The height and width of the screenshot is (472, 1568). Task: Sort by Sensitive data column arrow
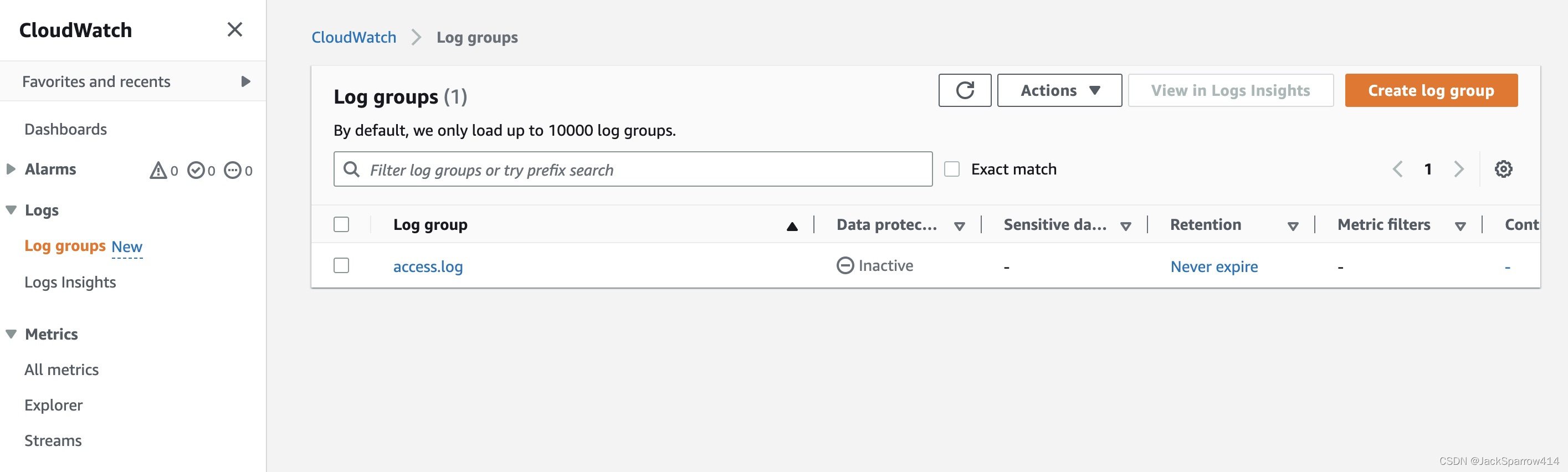1125,226
